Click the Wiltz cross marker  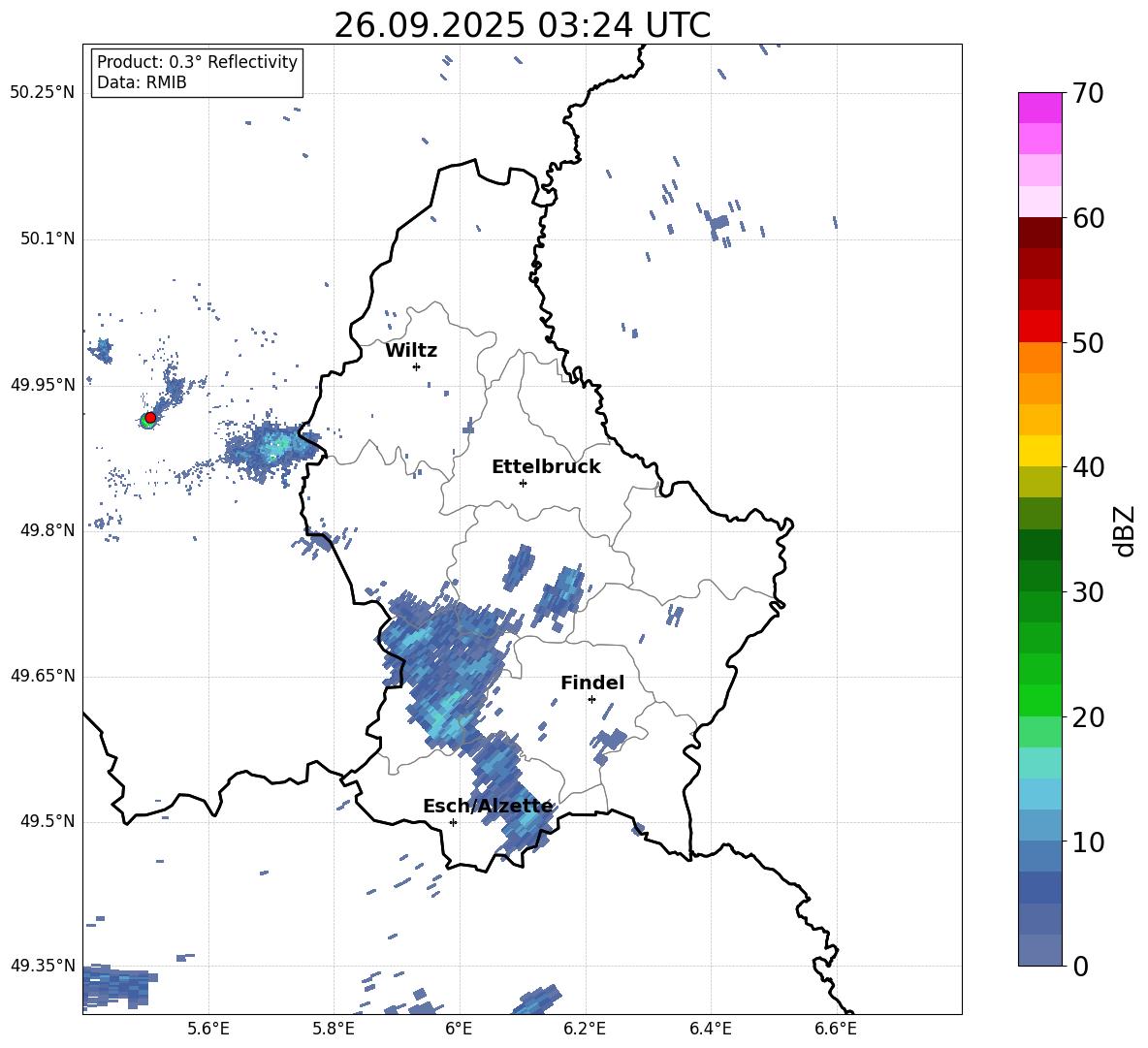[417, 366]
